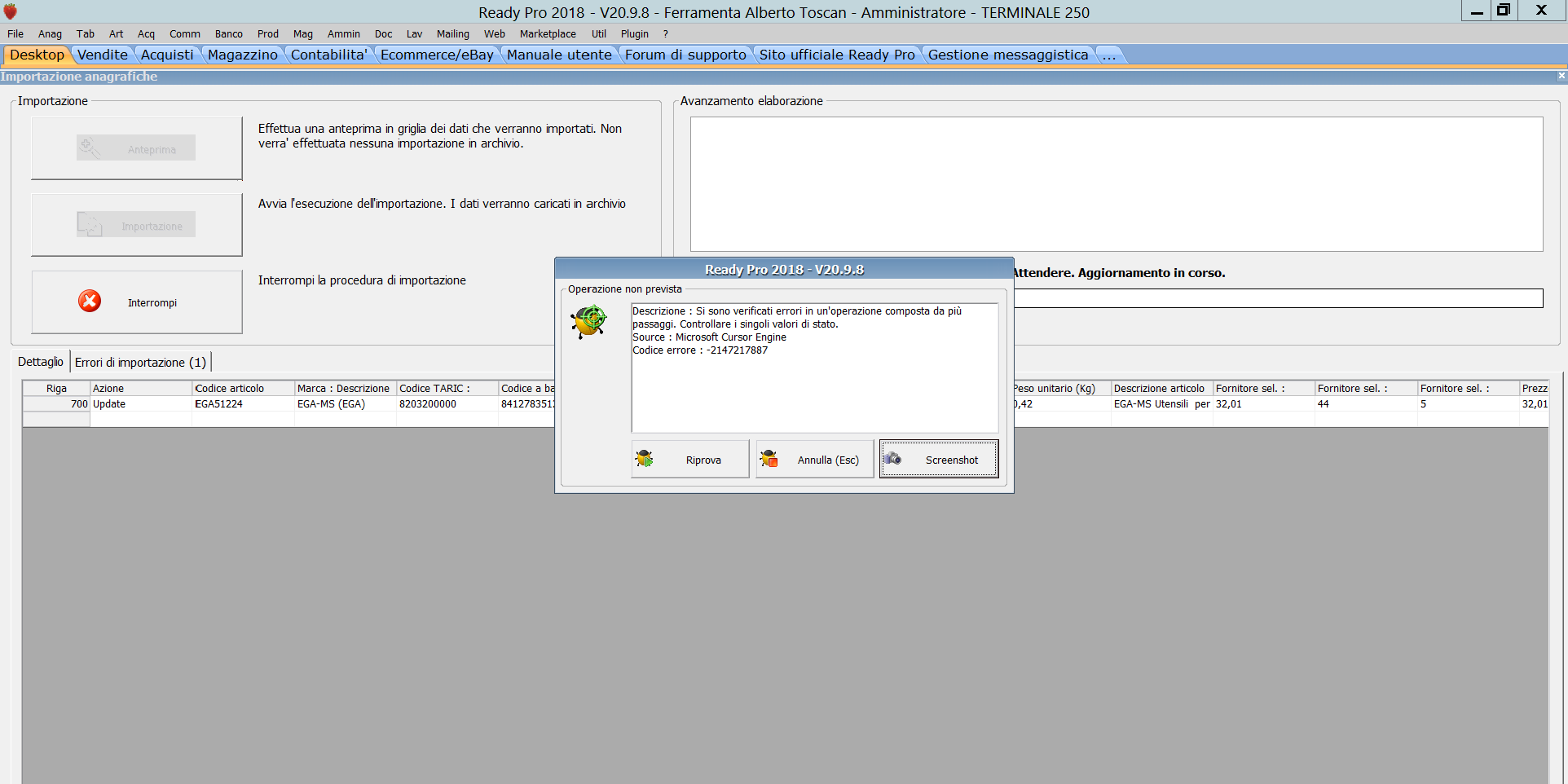Open the Marketplace menu

coord(548,34)
